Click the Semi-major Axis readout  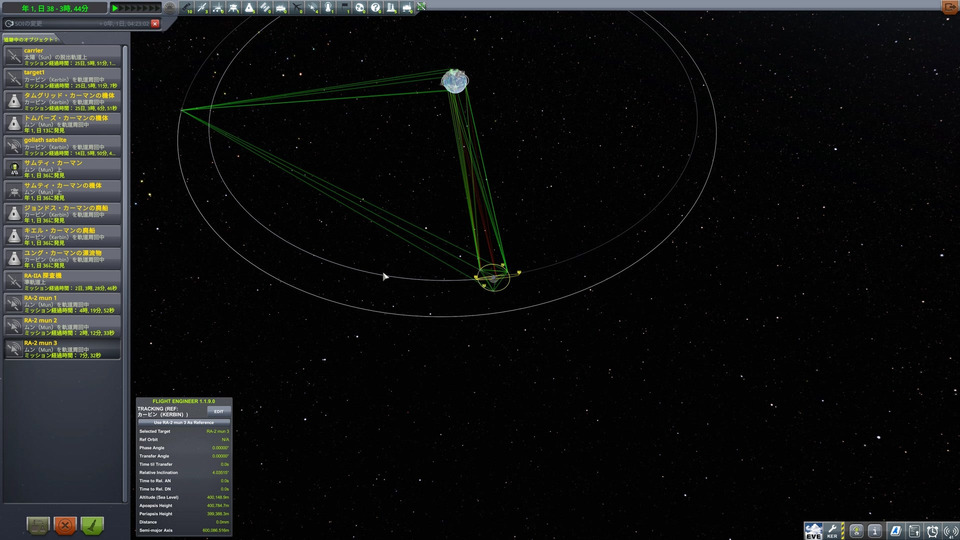(184, 530)
